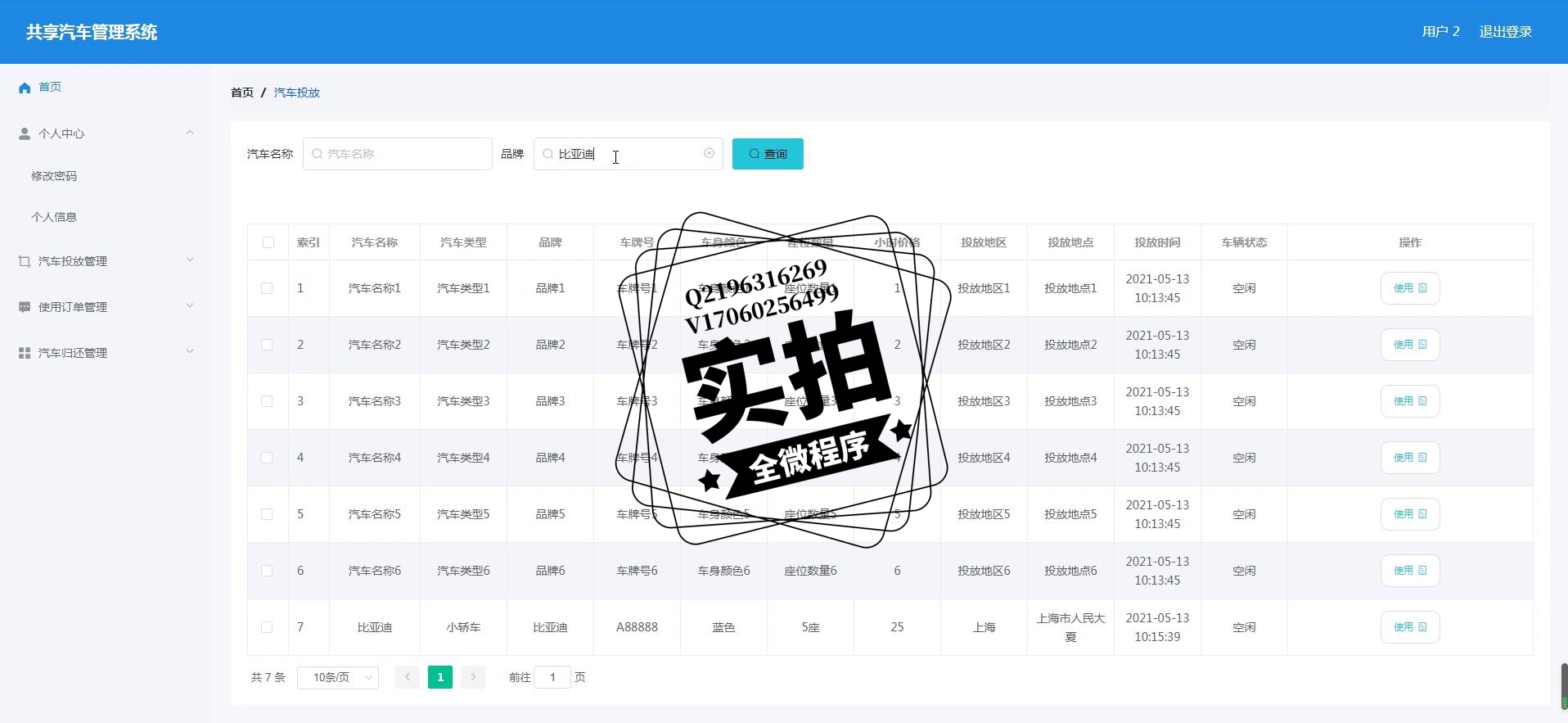
Task: Click the 汽车名称 search input field
Action: point(398,154)
